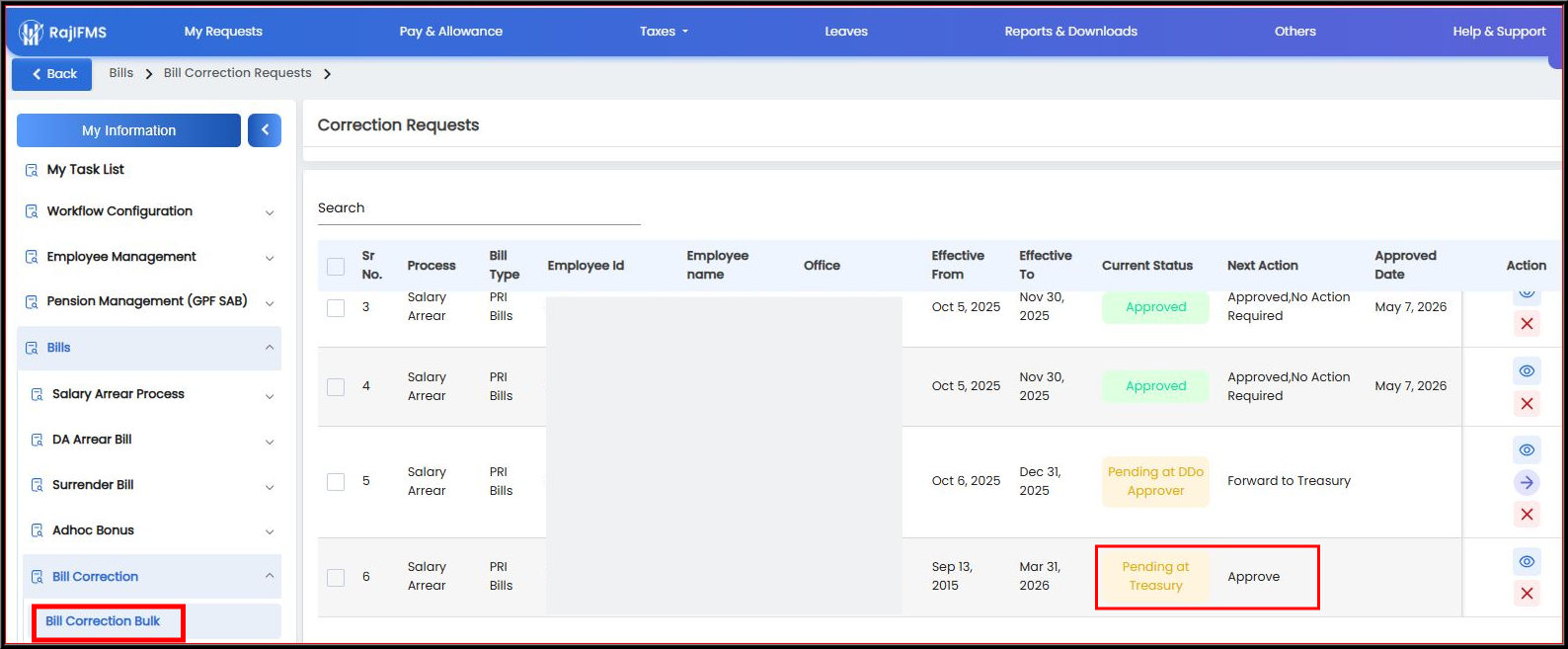Open Bill Correction Bulk in sidebar

103,621
